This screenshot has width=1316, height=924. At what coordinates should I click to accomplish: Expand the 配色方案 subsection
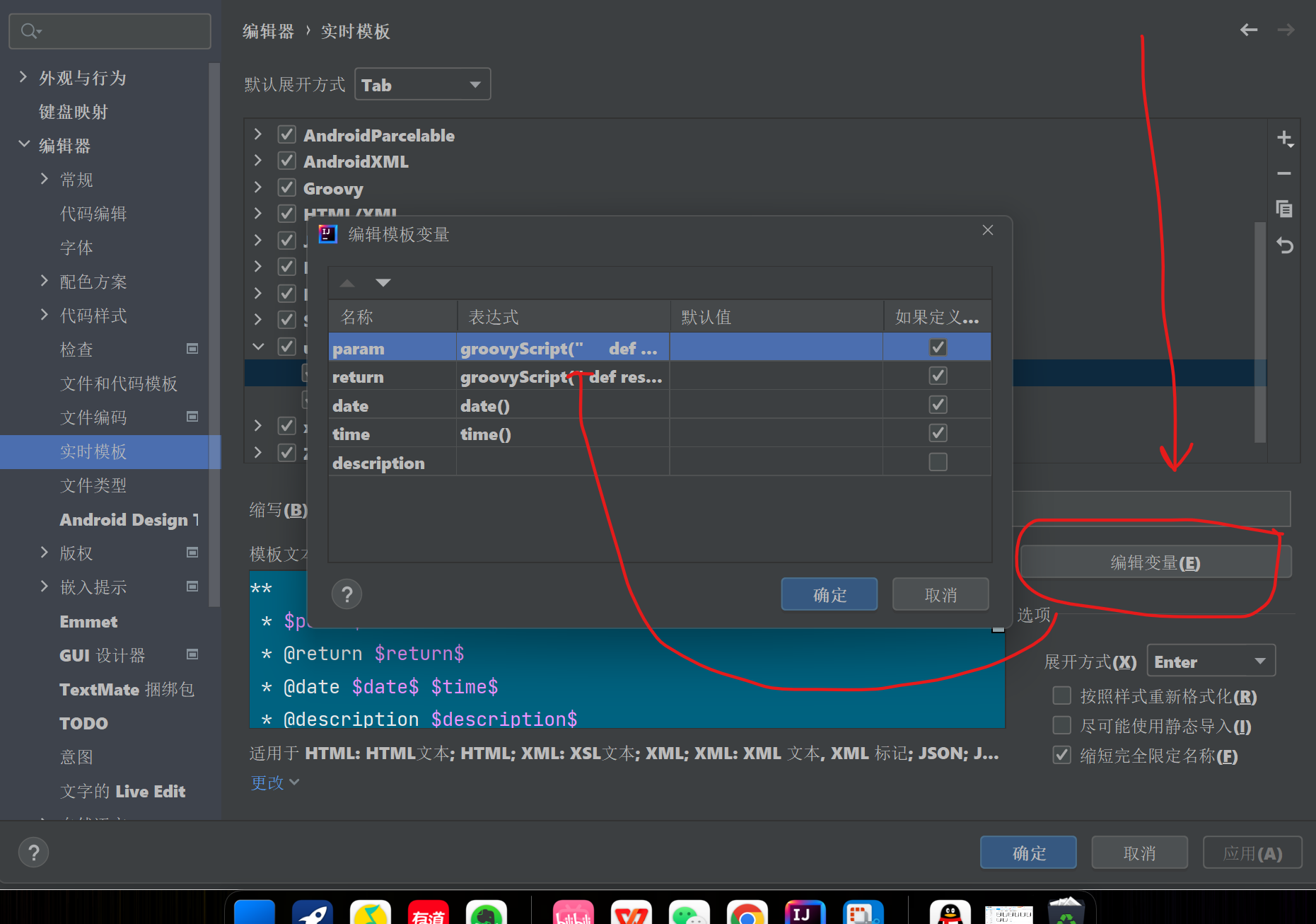tap(45, 281)
